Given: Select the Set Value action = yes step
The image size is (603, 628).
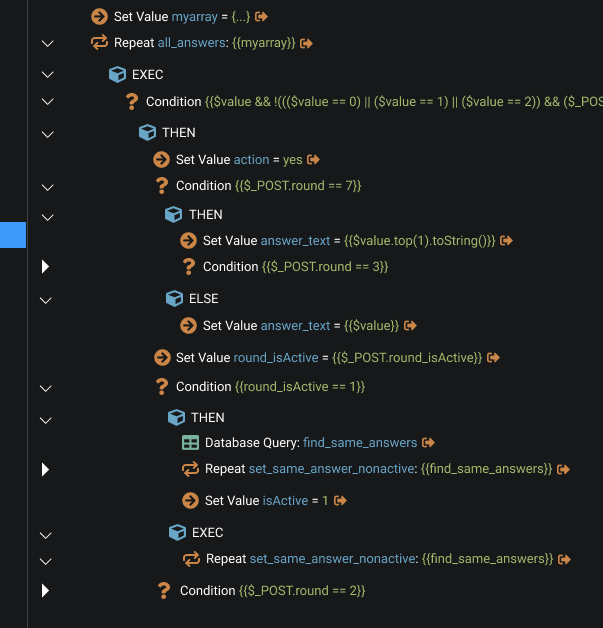Looking at the screenshot, I should [x=238, y=160].
